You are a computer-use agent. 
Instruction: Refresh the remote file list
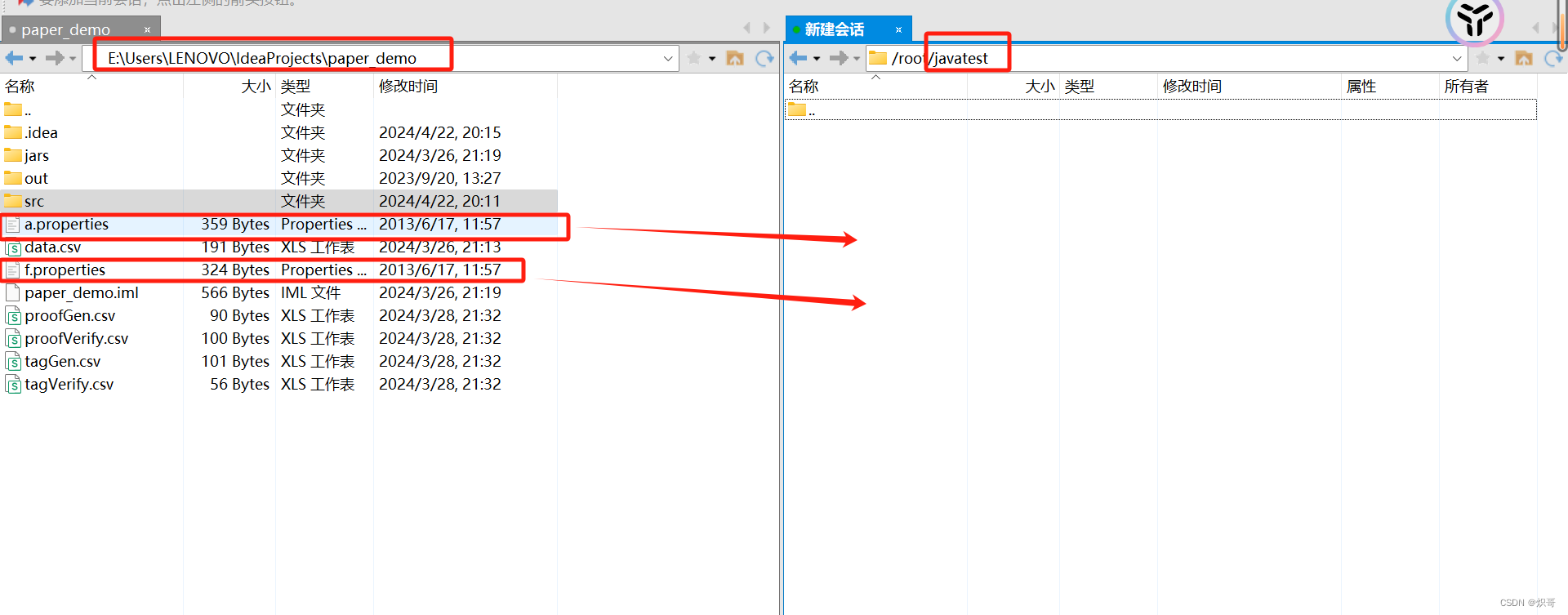pos(1553,58)
